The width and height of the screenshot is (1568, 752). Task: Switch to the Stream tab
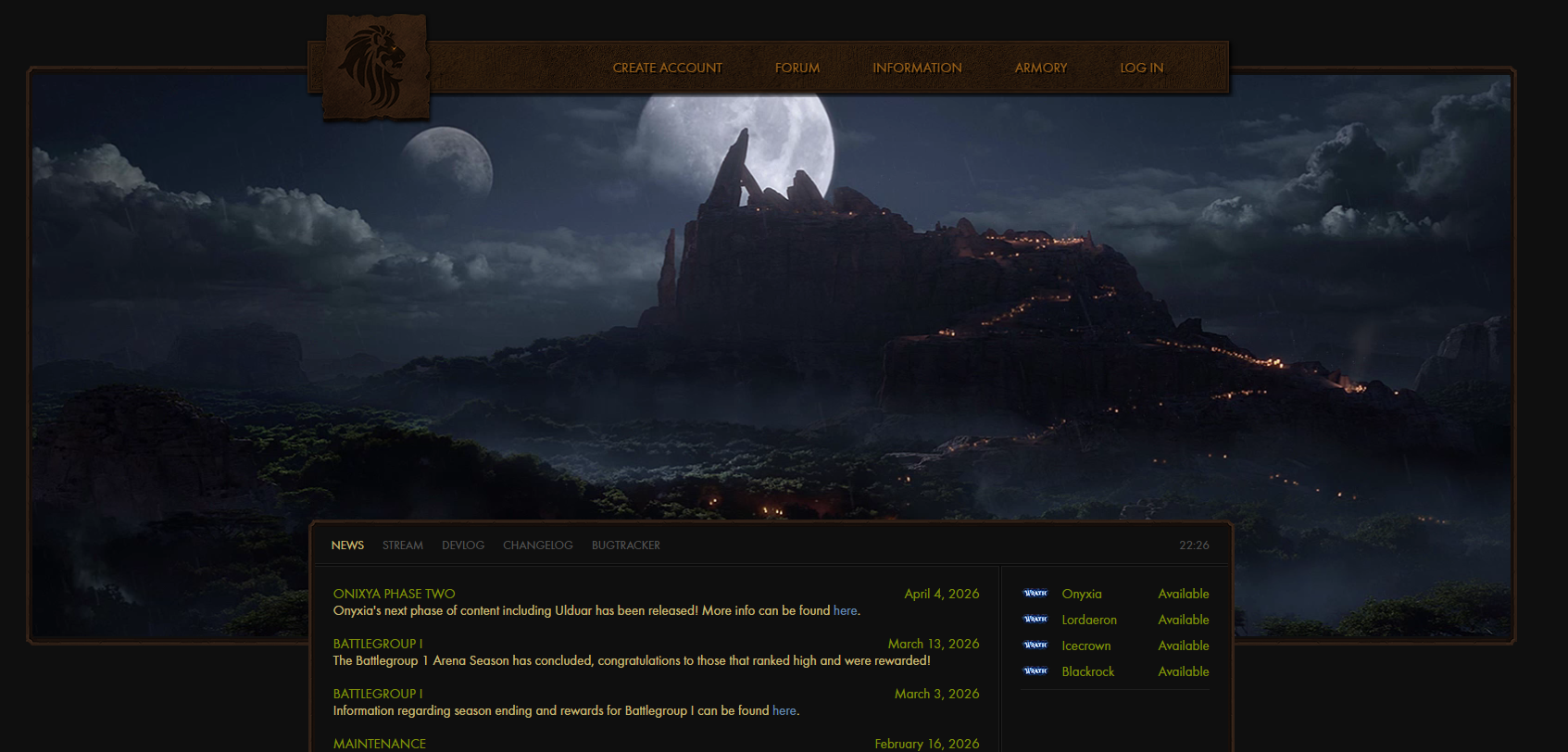pyautogui.click(x=403, y=545)
